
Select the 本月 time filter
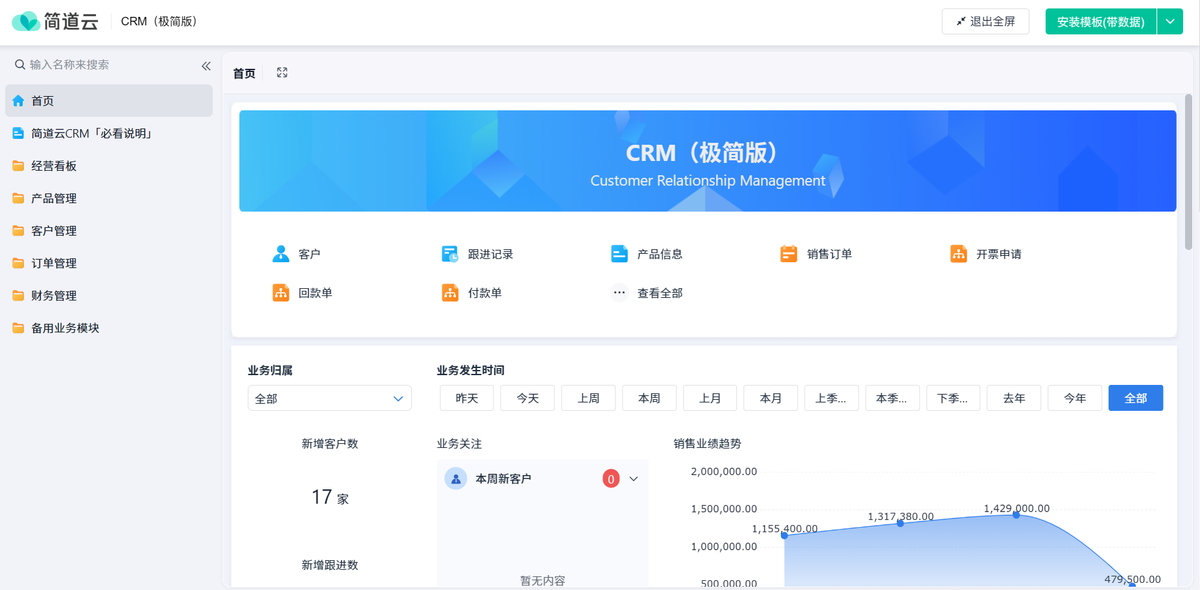[771, 398]
